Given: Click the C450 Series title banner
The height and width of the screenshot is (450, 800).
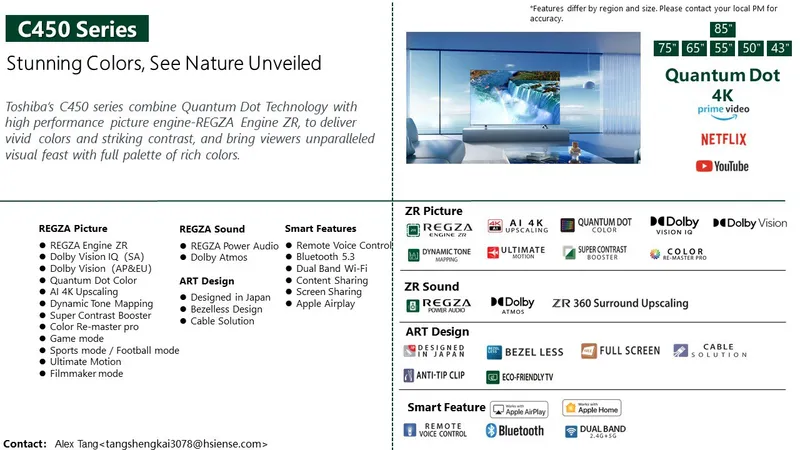Looking at the screenshot, I should 77,29.
